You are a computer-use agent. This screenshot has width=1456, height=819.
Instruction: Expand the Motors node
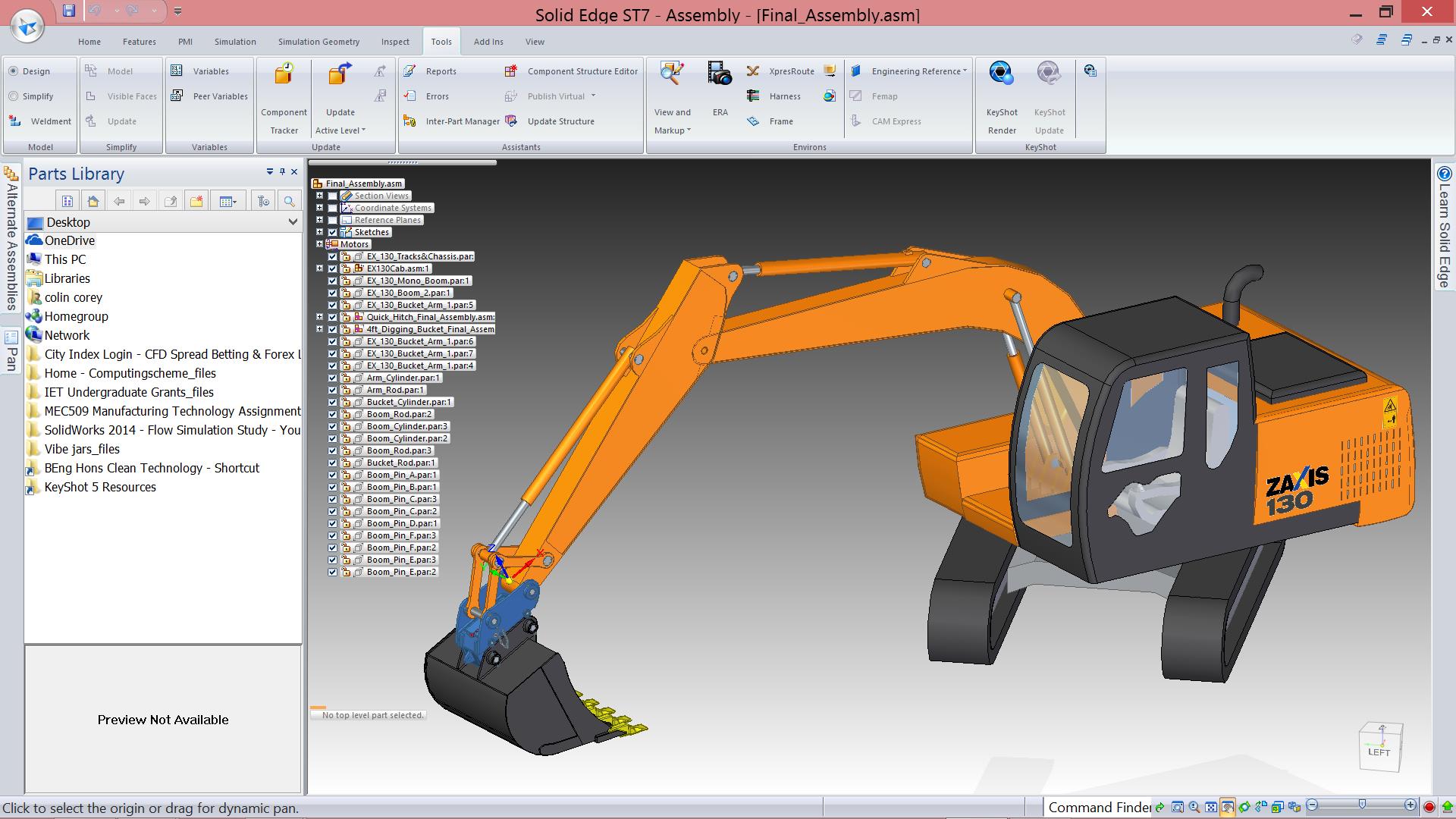[319, 244]
